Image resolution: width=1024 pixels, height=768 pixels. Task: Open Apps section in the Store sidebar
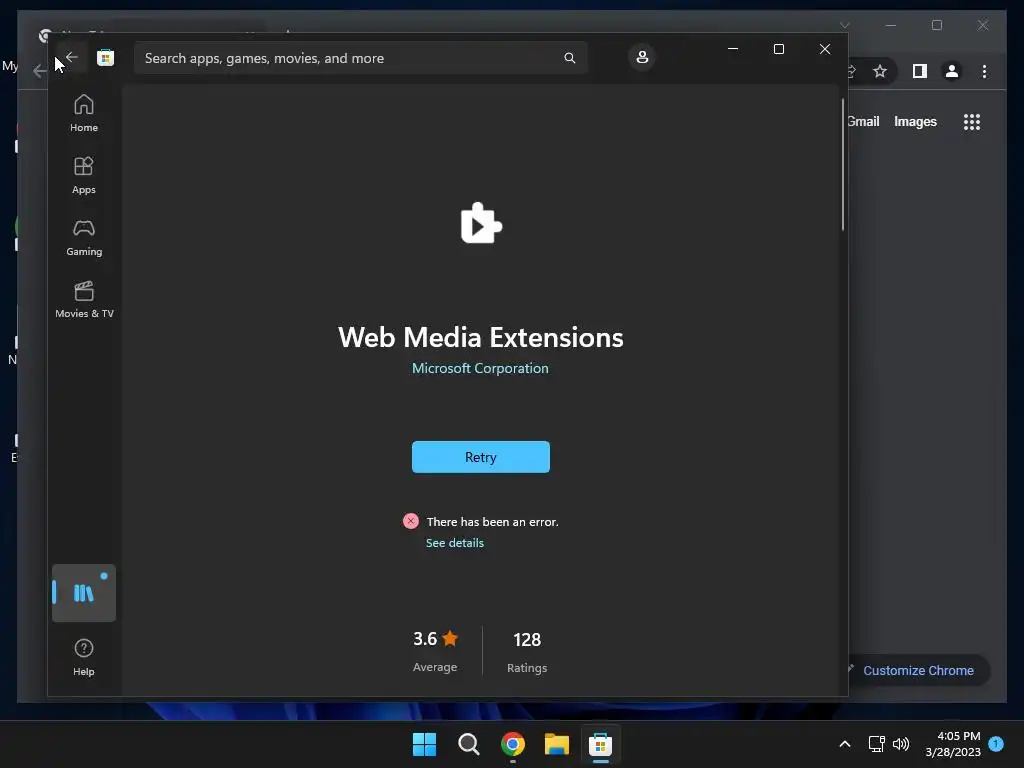pyautogui.click(x=84, y=175)
